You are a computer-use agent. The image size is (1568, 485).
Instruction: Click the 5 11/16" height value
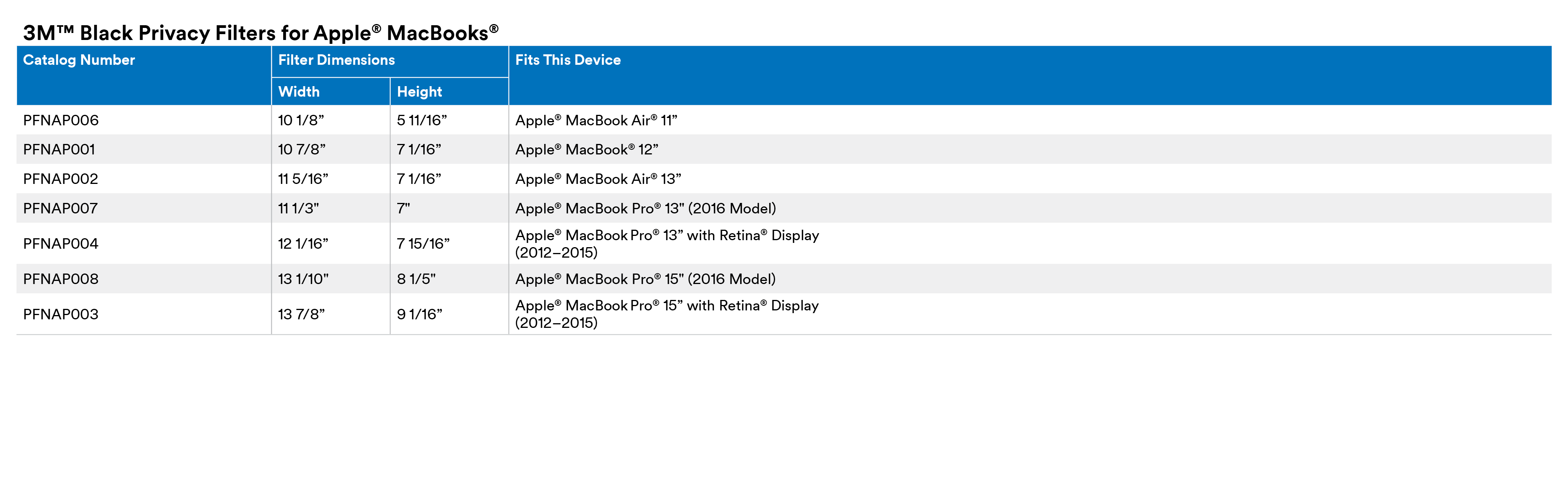click(x=422, y=121)
